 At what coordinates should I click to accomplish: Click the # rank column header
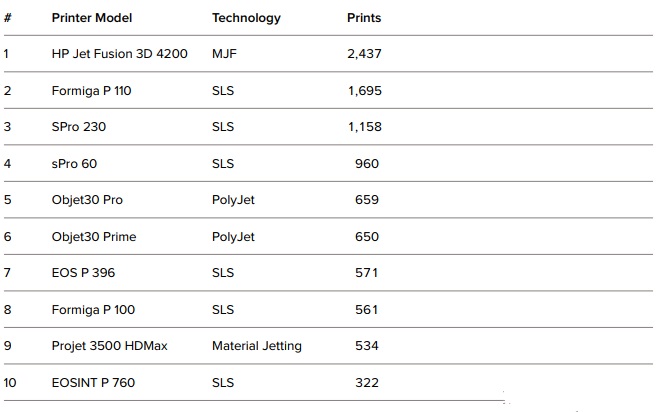coord(8,18)
